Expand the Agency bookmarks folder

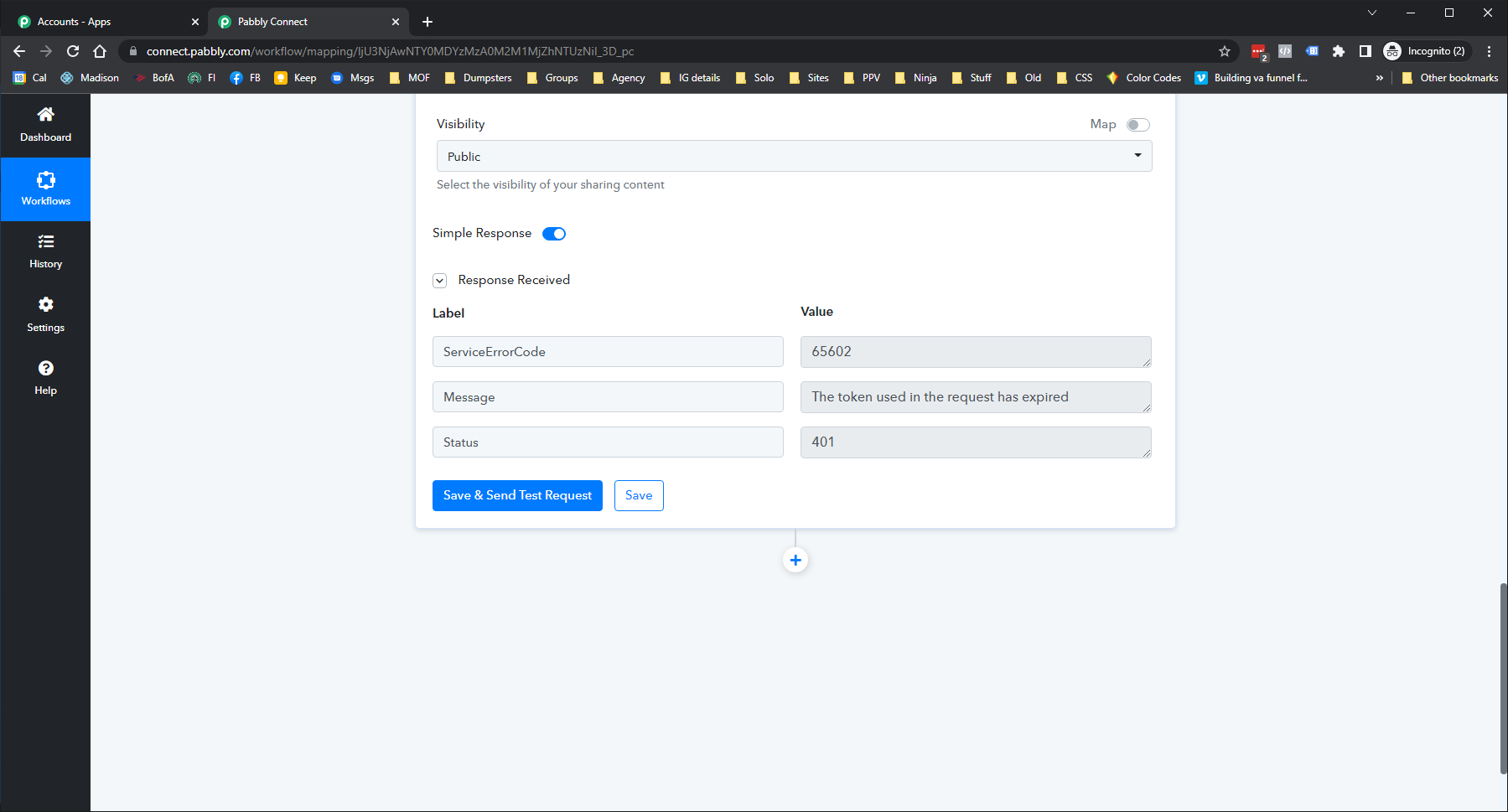619,78
